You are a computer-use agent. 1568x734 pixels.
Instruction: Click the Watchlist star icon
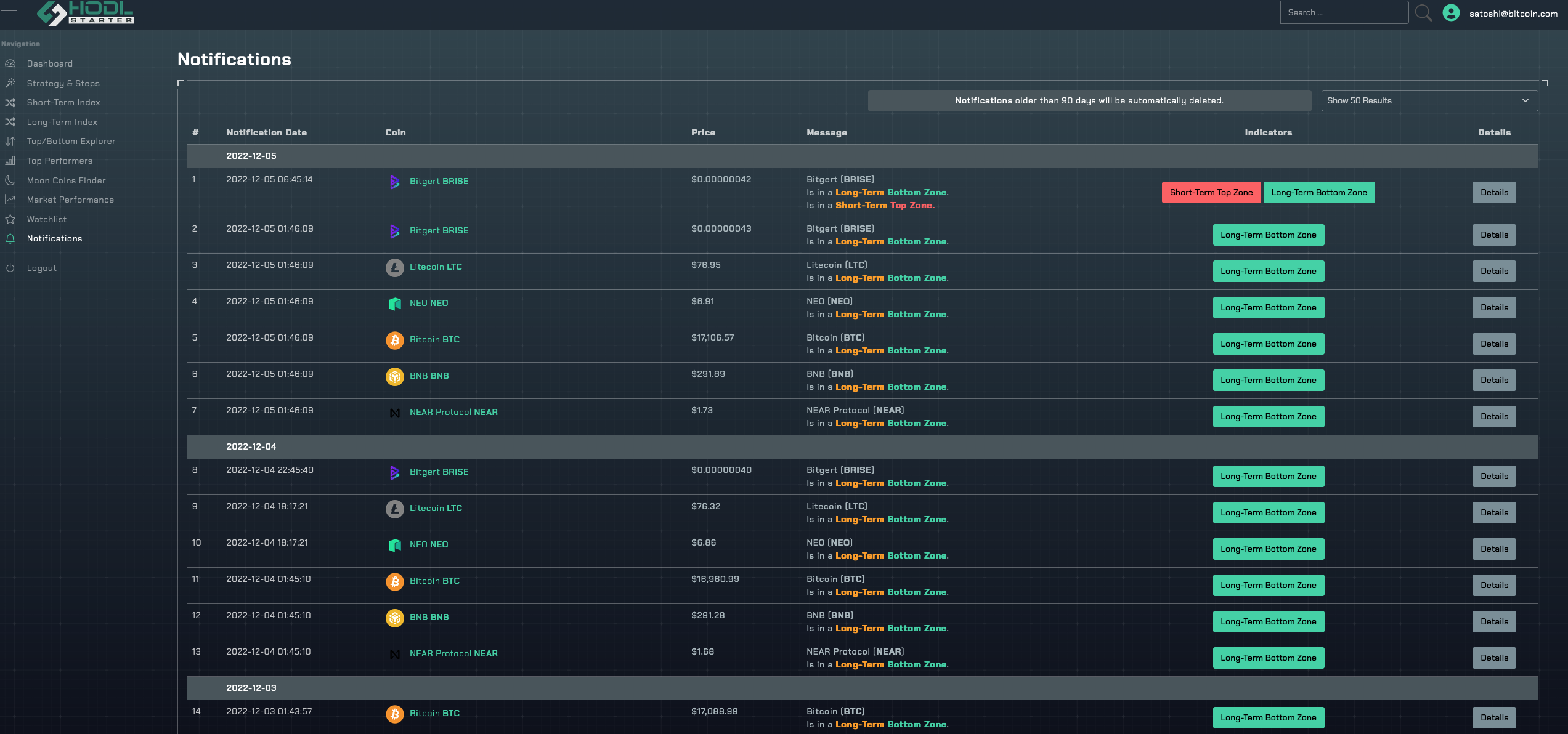(10, 219)
